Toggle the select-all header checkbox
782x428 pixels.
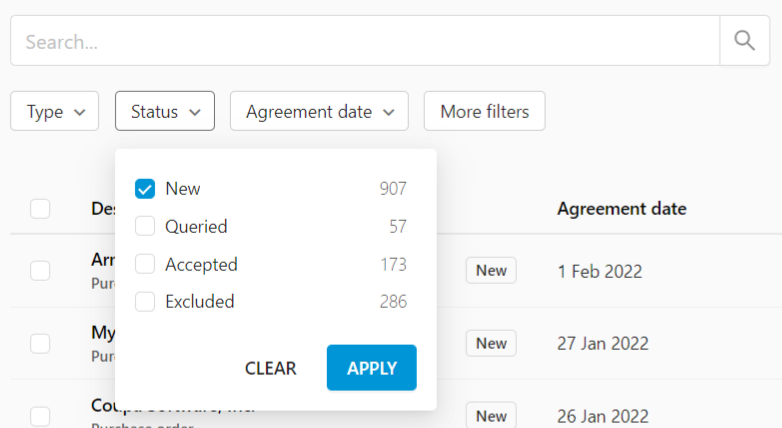pos(40,209)
